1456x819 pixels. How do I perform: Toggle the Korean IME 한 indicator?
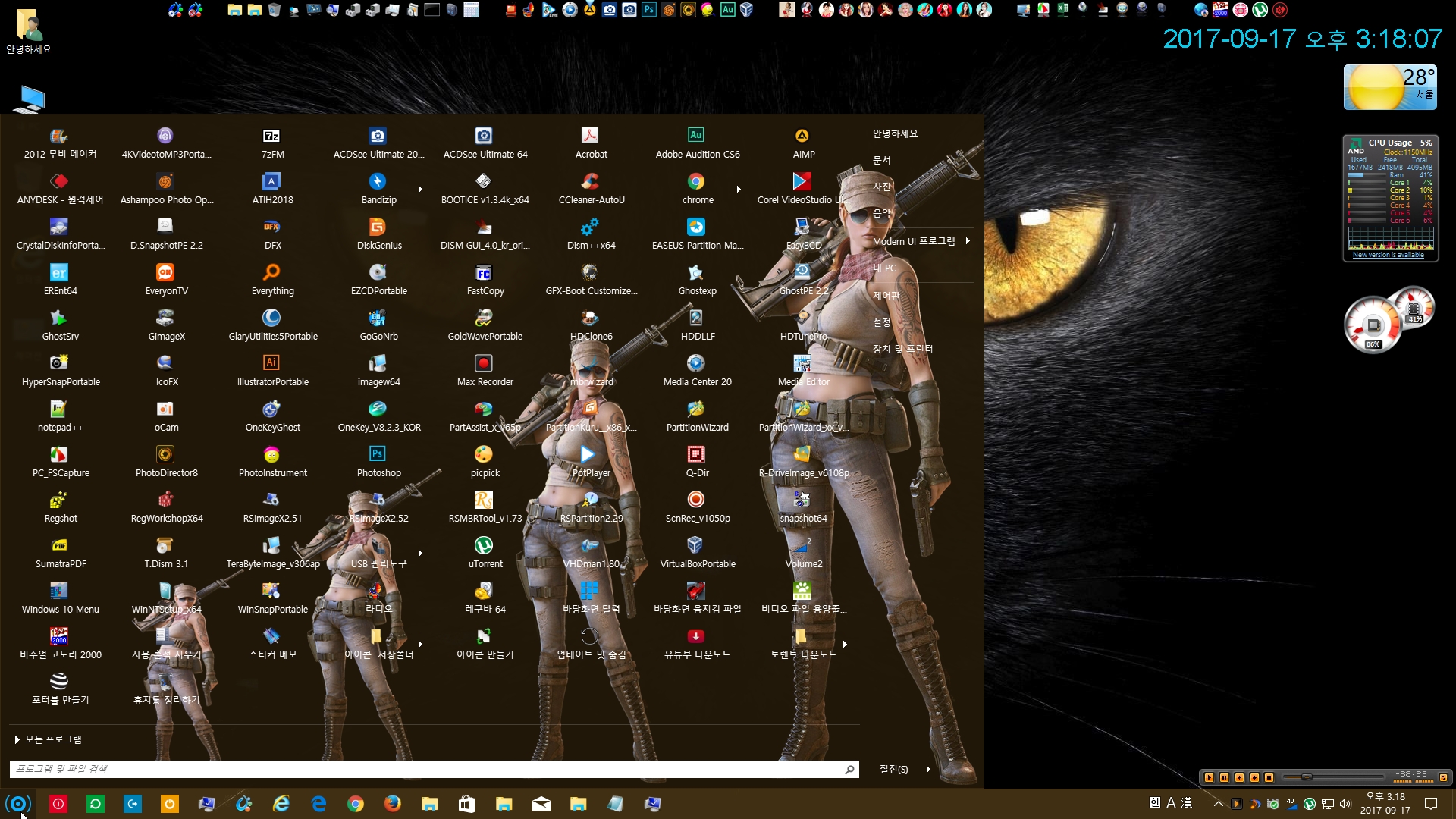[1154, 802]
